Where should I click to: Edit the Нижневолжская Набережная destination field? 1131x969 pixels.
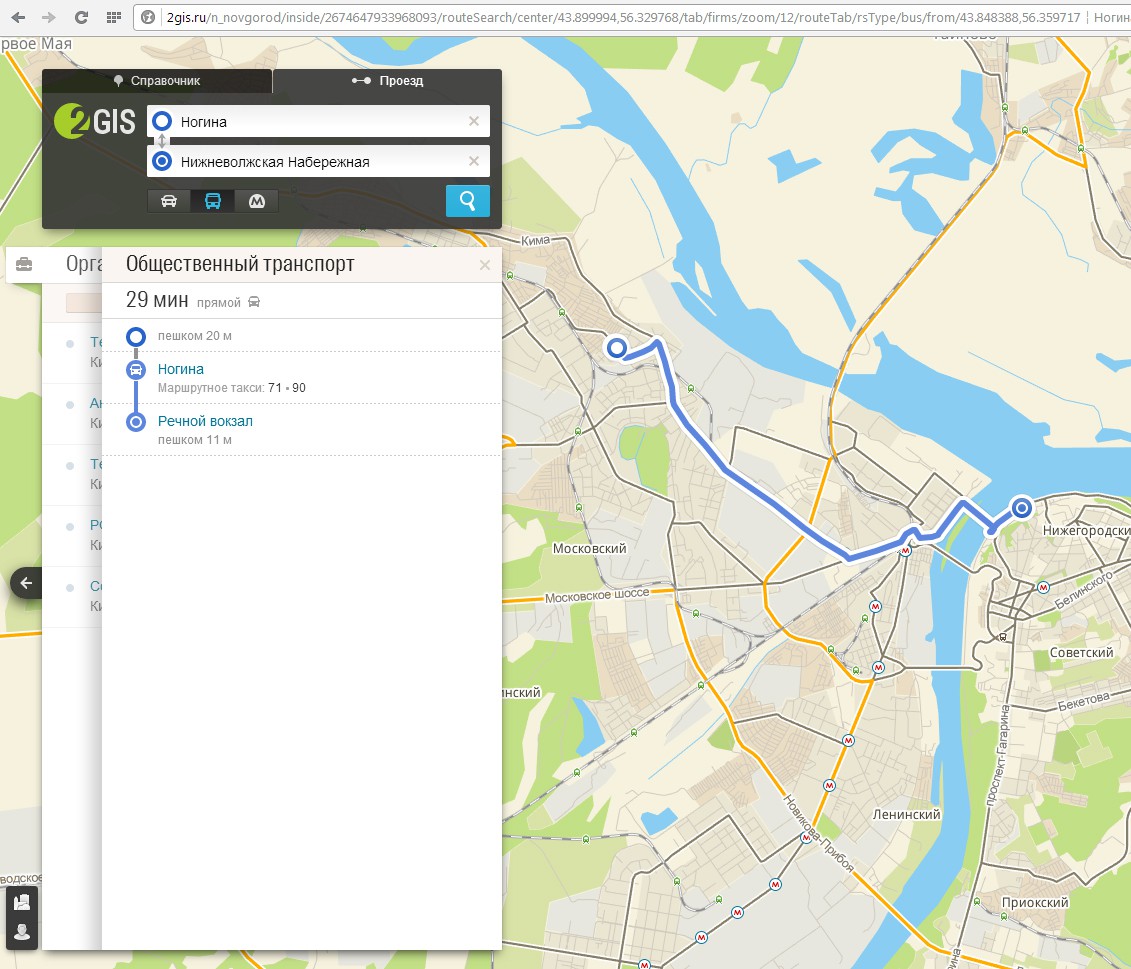tap(317, 162)
